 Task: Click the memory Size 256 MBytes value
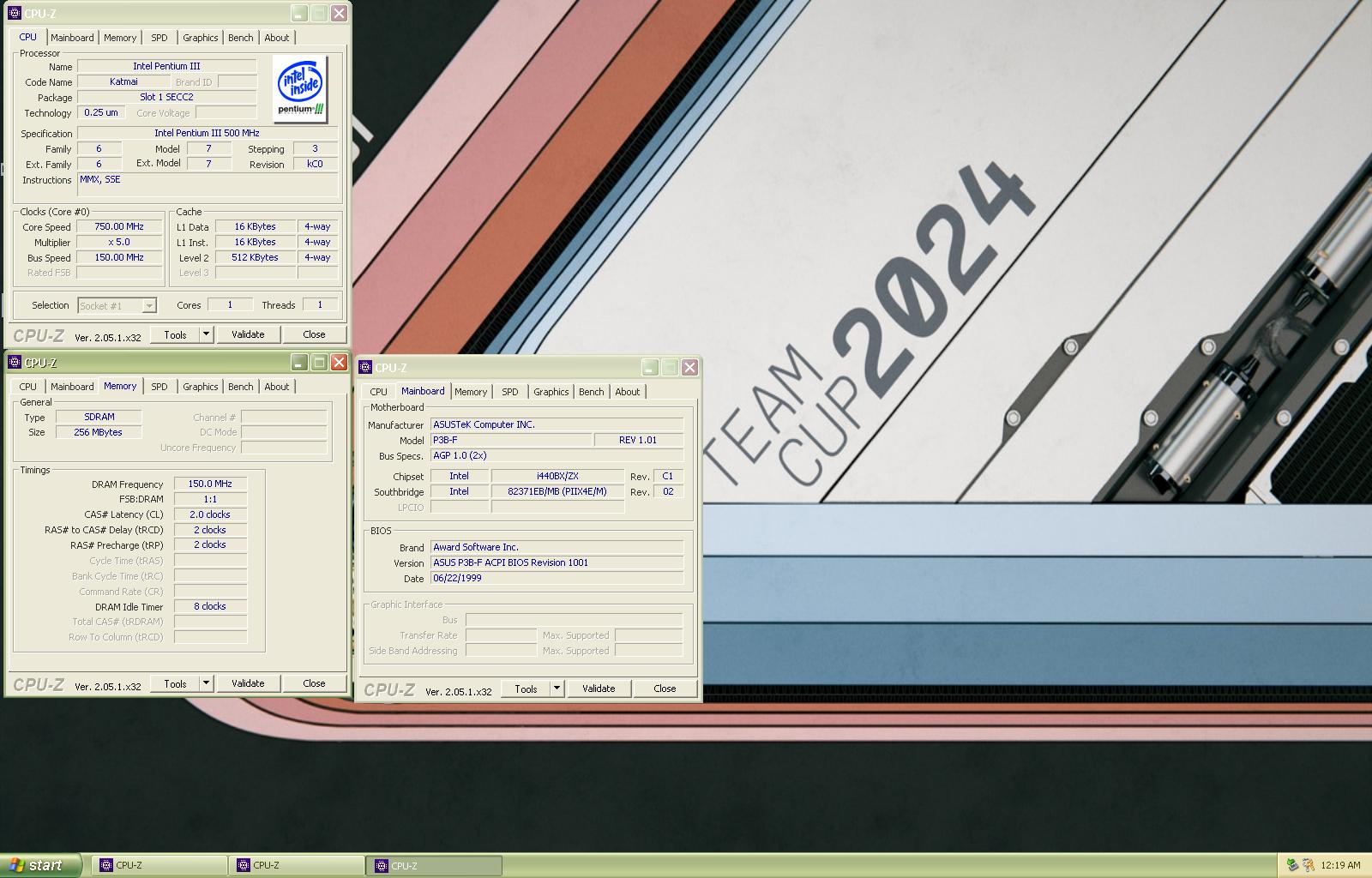point(99,433)
